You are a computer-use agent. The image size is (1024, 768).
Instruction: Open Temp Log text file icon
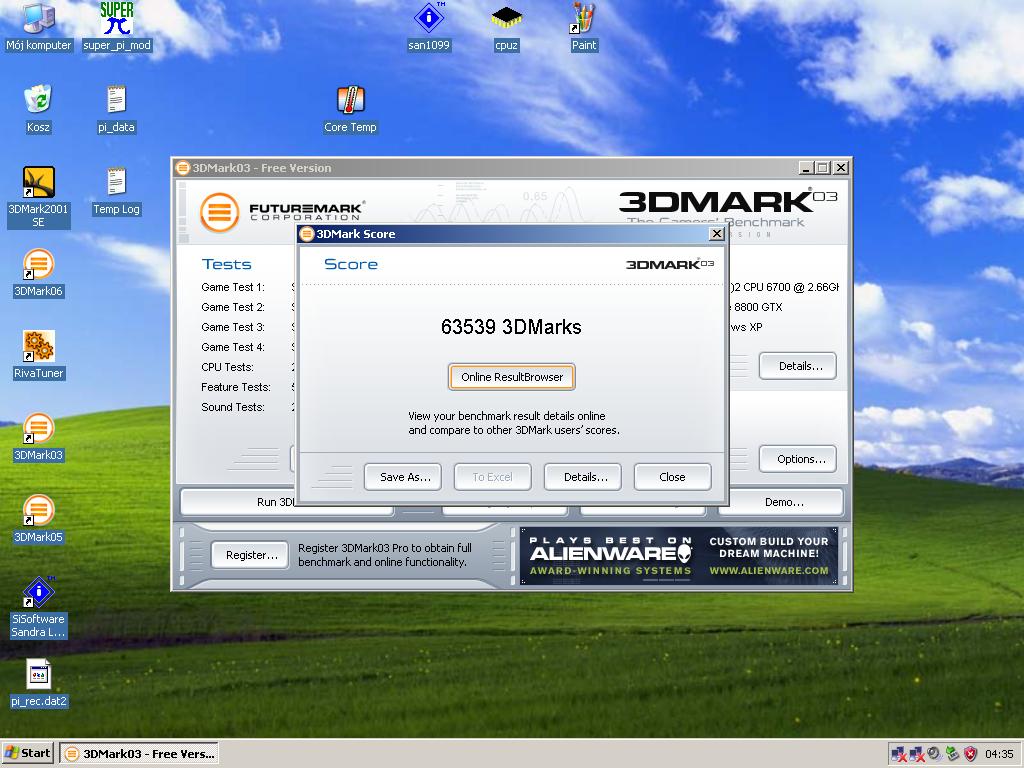coord(116,191)
